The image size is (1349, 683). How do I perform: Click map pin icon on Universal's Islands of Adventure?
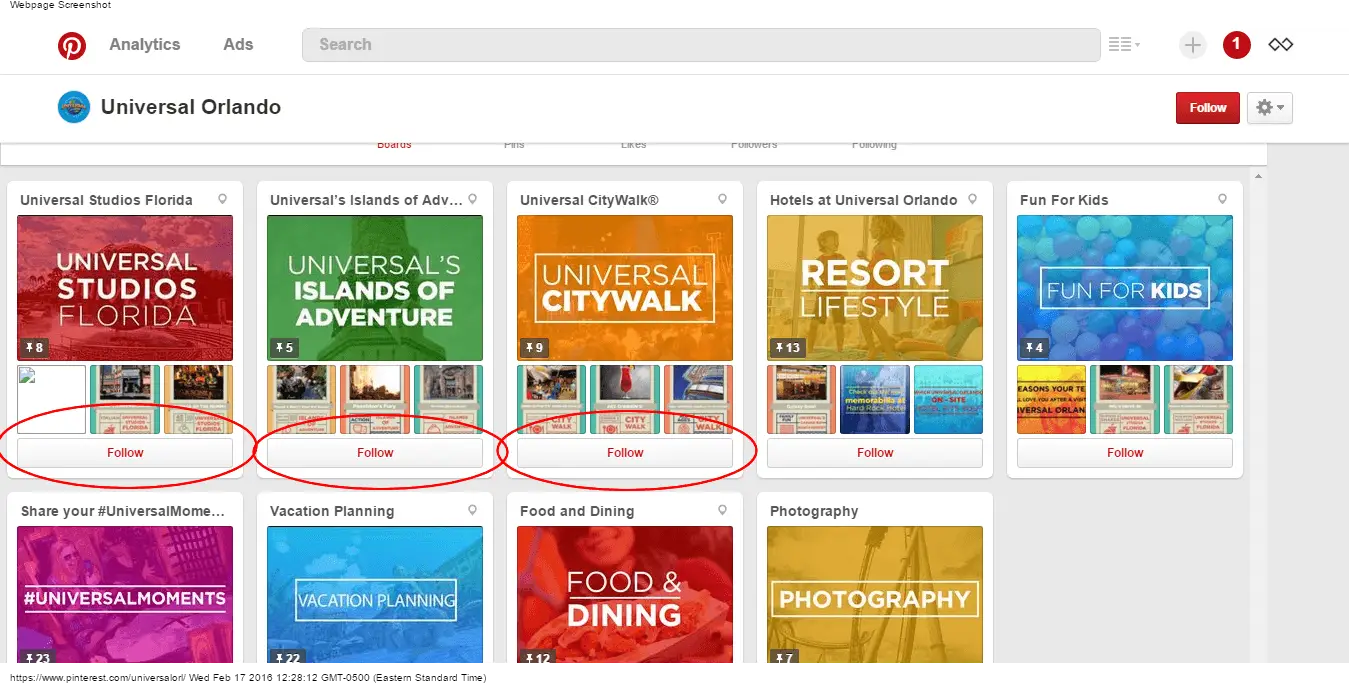click(473, 199)
